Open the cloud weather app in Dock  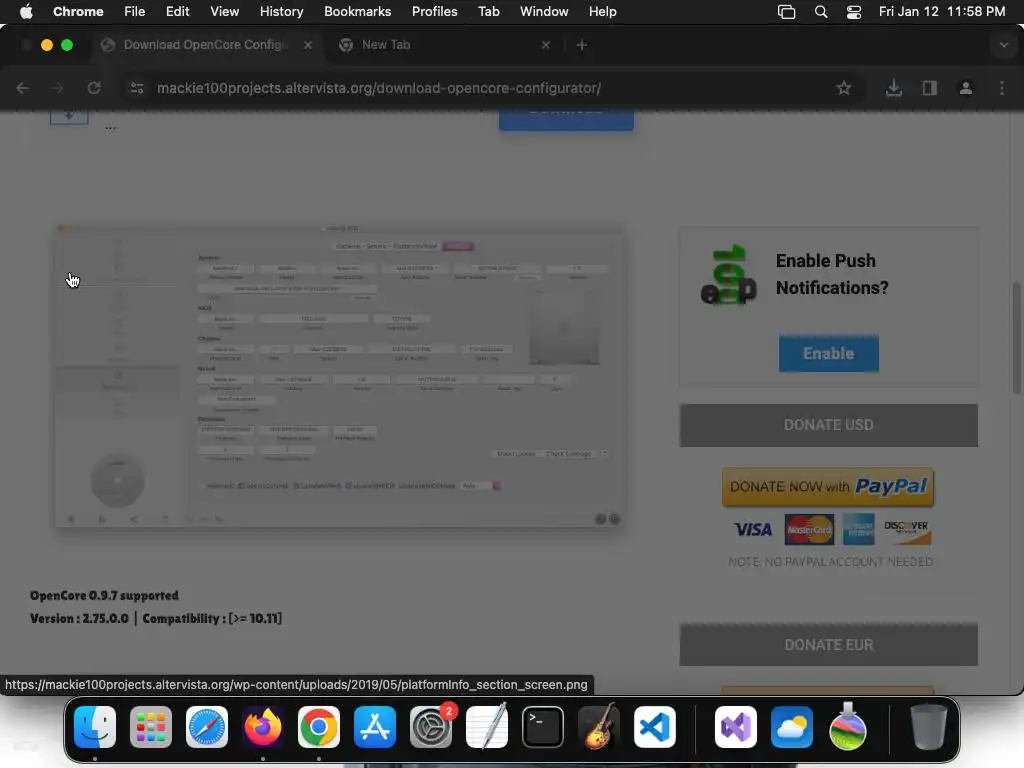tap(792, 727)
